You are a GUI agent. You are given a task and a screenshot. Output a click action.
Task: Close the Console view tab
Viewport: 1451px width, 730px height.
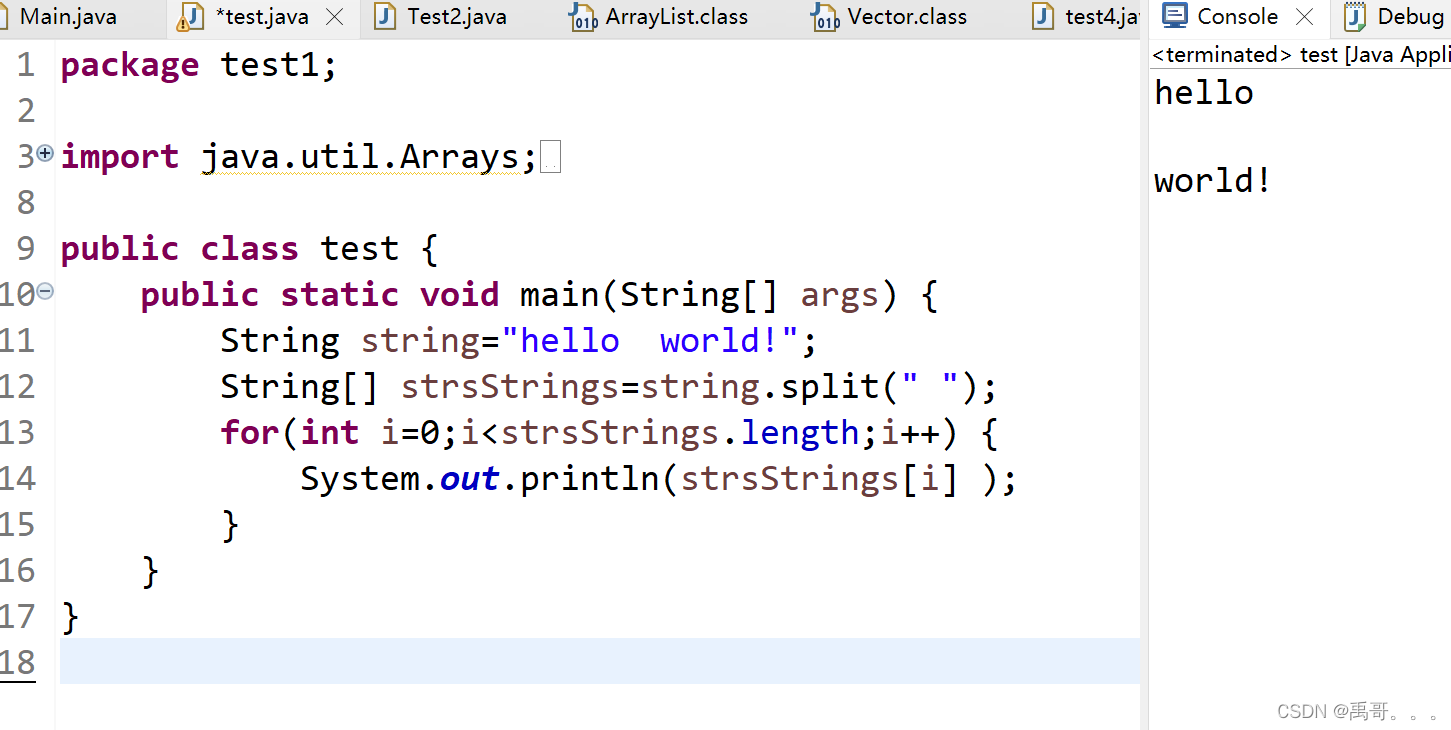(1305, 17)
